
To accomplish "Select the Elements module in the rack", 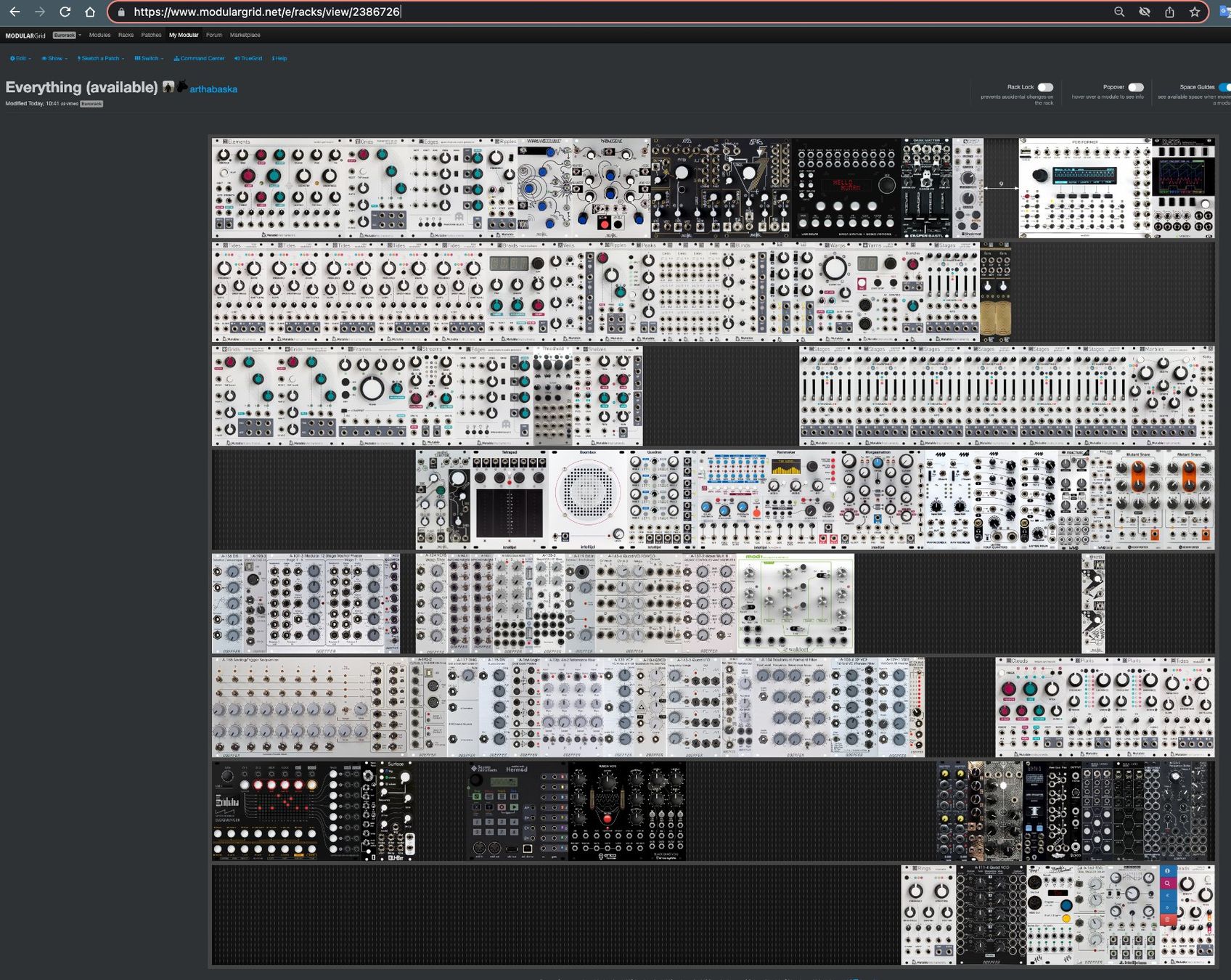I will click(x=279, y=188).
